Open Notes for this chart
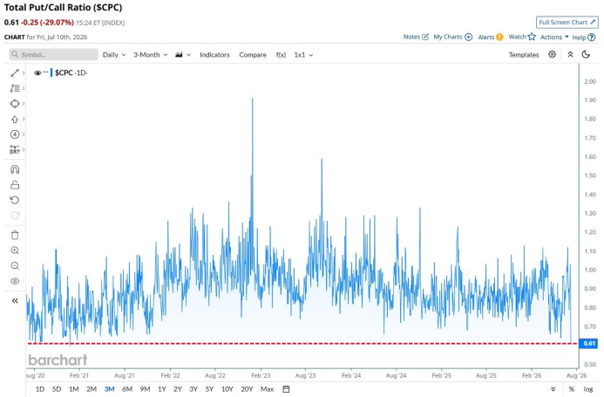Viewport: 604px width, 397px height. pyautogui.click(x=416, y=37)
